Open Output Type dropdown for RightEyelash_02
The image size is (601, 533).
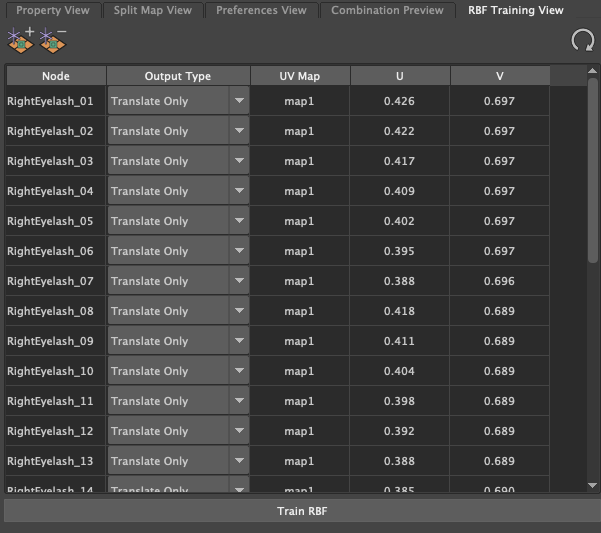pos(178,131)
